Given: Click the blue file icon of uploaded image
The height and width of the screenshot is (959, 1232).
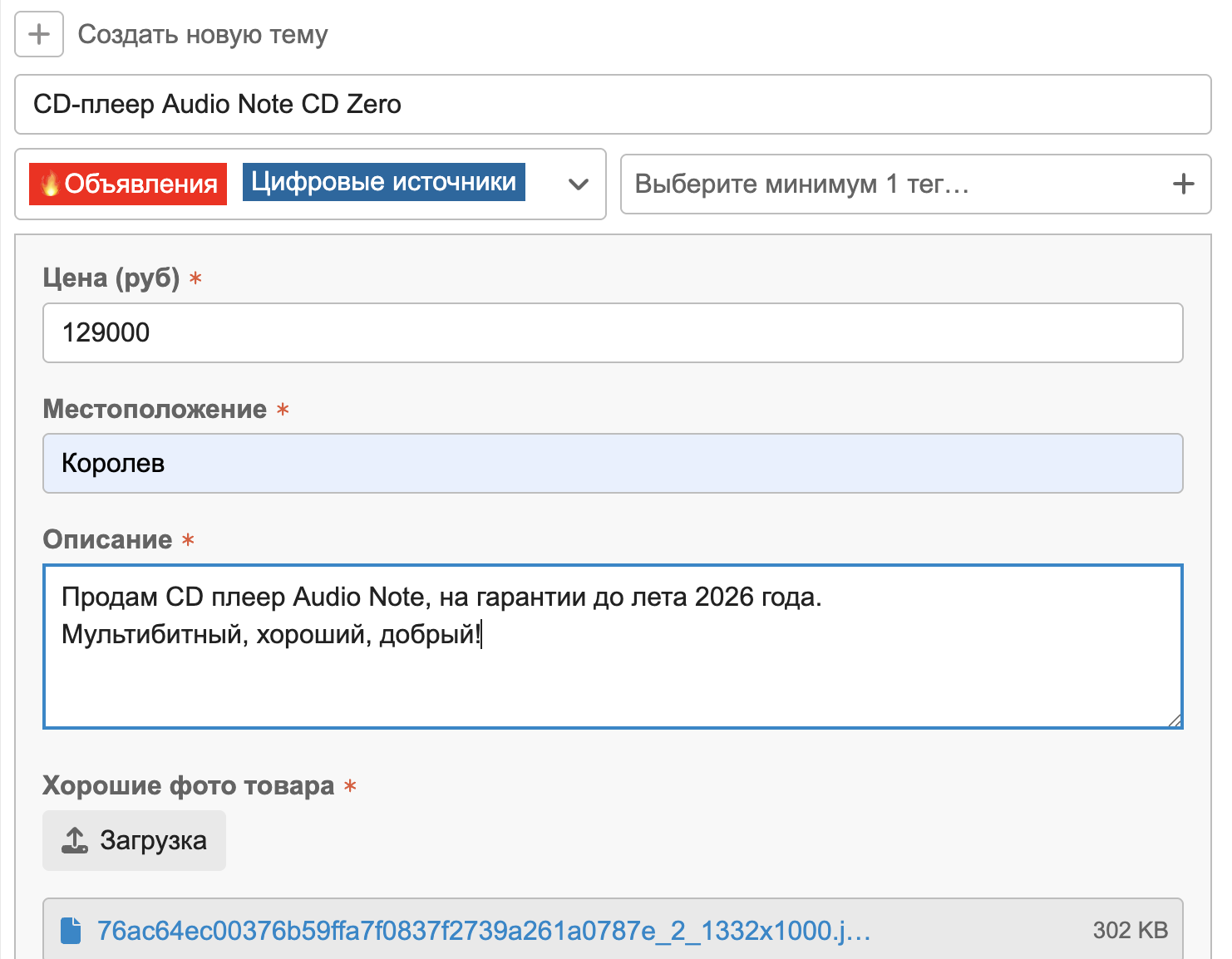Looking at the screenshot, I should [x=71, y=931].
